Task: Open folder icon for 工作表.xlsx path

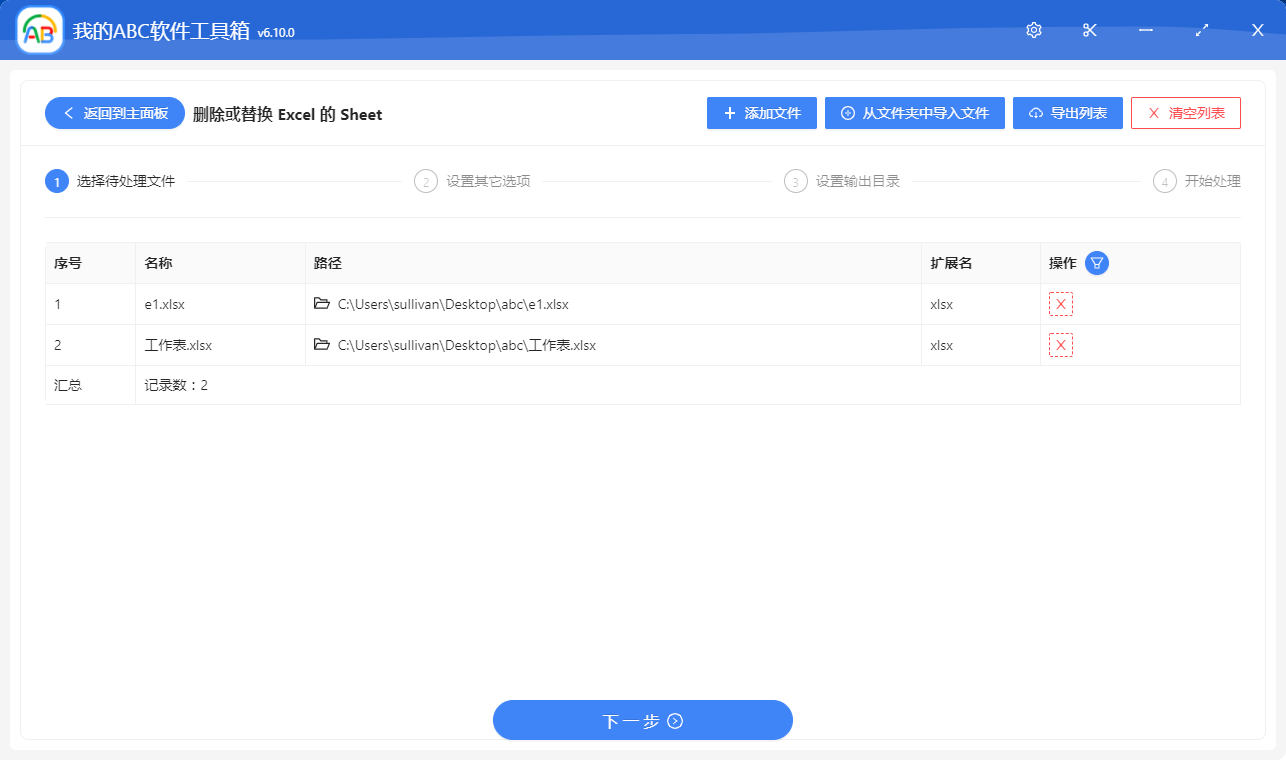Action: 322,344
